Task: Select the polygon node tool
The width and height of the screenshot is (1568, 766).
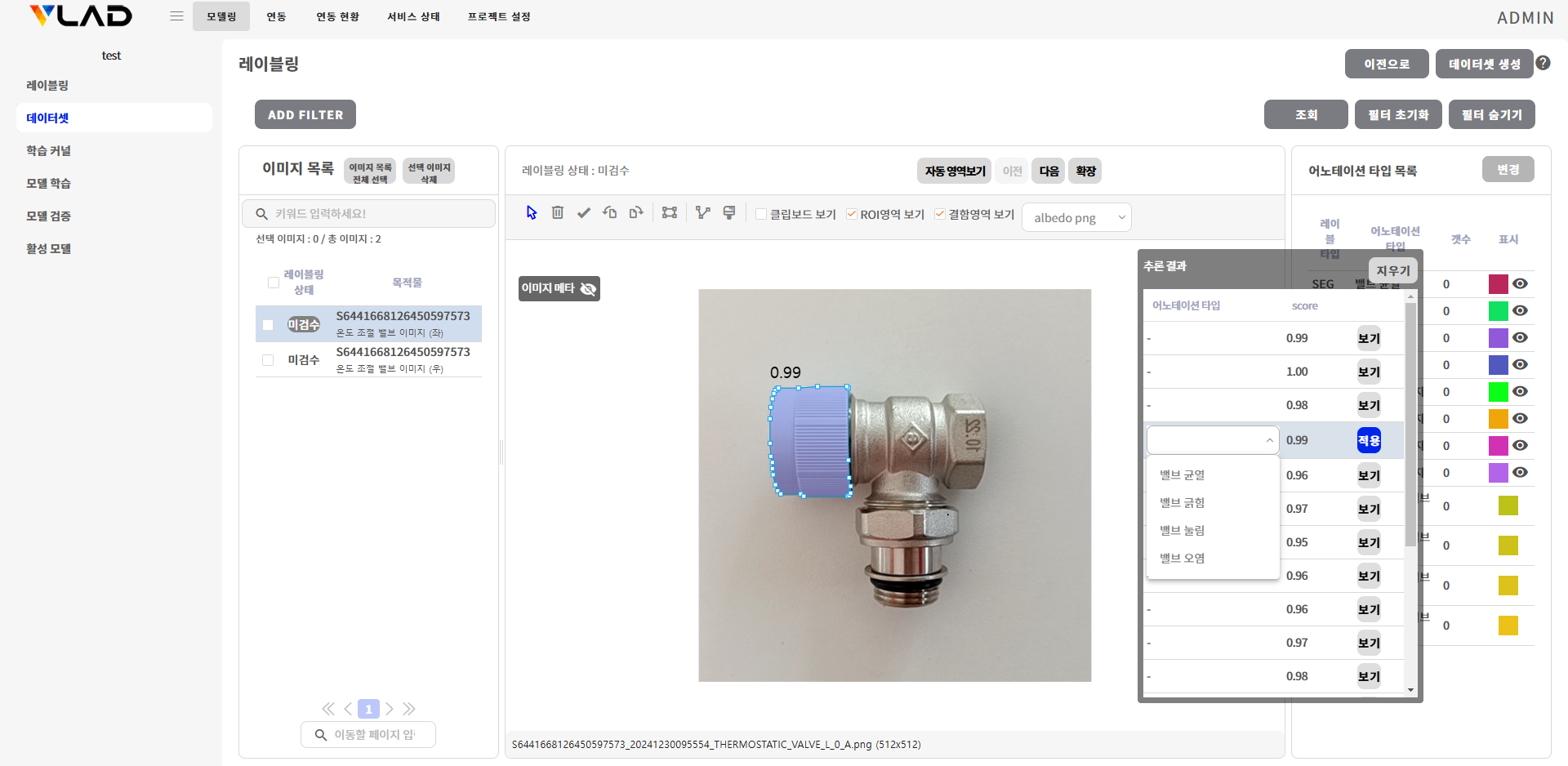Action: (702, 212)
